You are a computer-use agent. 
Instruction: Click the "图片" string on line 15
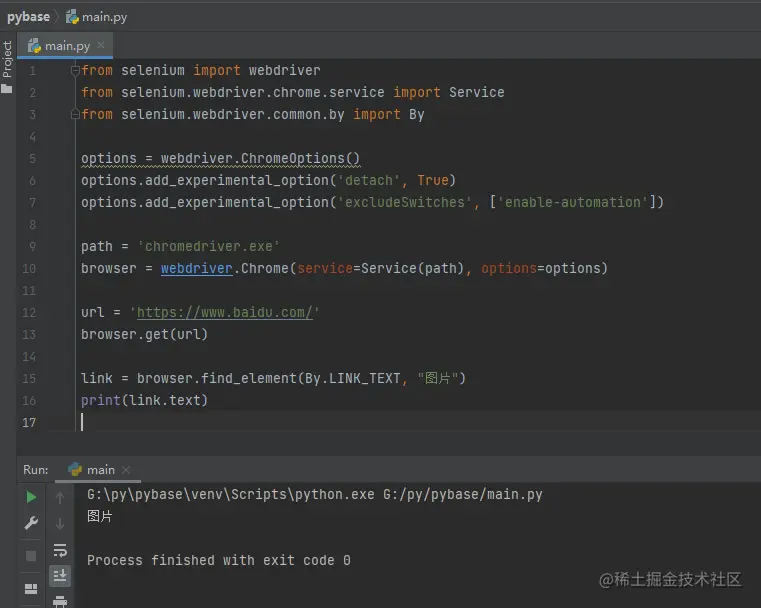[437, 378]
